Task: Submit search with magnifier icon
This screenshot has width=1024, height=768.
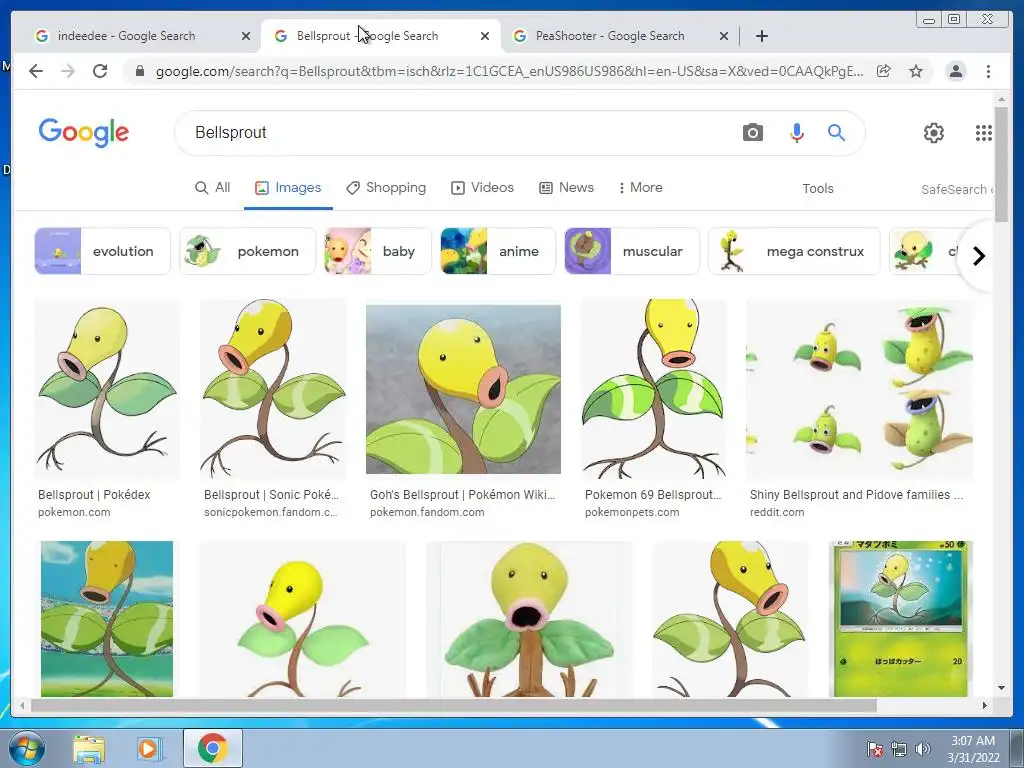Action: coord(836,133)
